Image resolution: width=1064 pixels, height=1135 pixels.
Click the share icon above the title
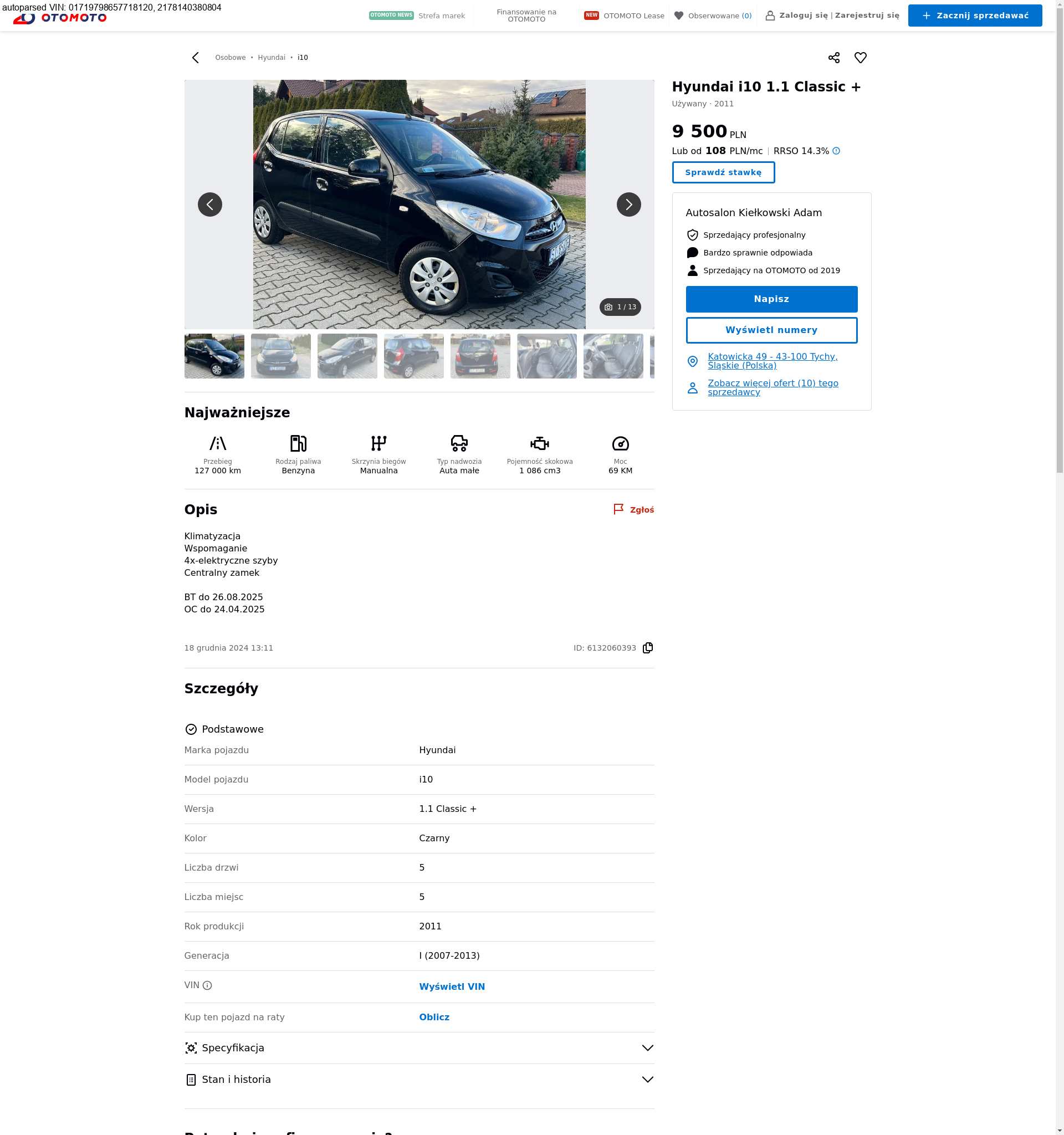(x=833, y=58)
